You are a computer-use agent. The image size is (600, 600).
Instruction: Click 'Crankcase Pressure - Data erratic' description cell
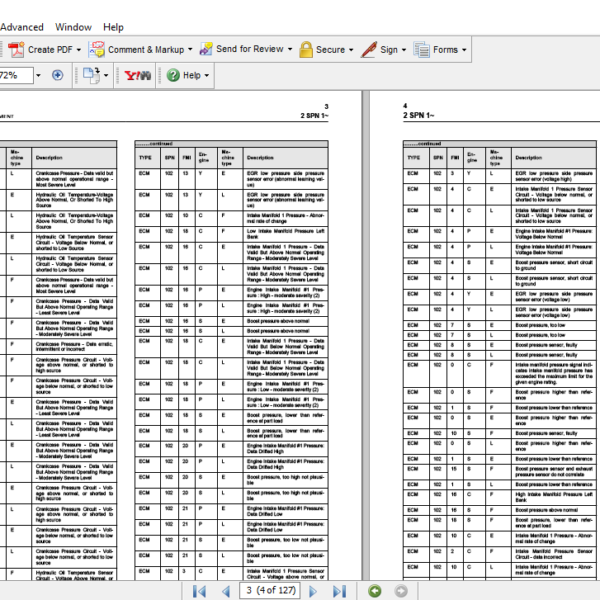coord(74,347)
